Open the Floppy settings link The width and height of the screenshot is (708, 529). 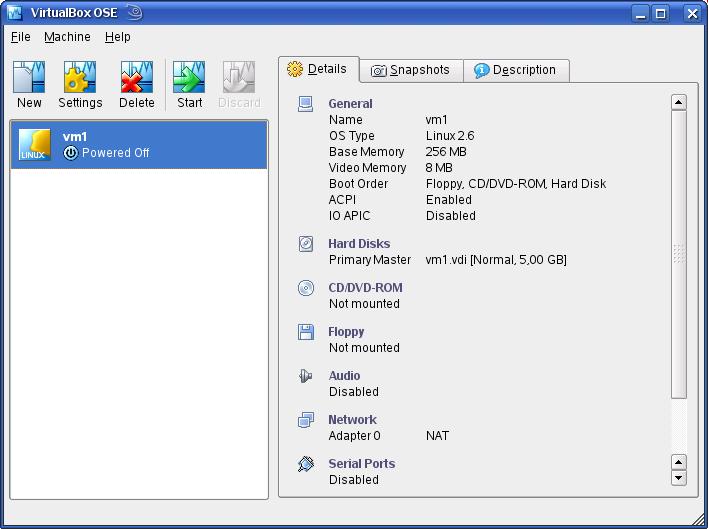pos(346,332)
